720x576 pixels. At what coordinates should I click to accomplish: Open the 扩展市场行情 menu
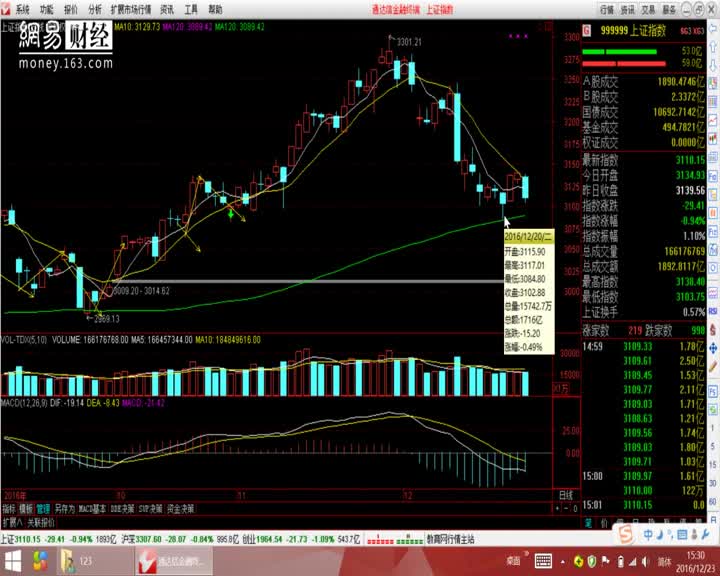[x=131, y=9]
